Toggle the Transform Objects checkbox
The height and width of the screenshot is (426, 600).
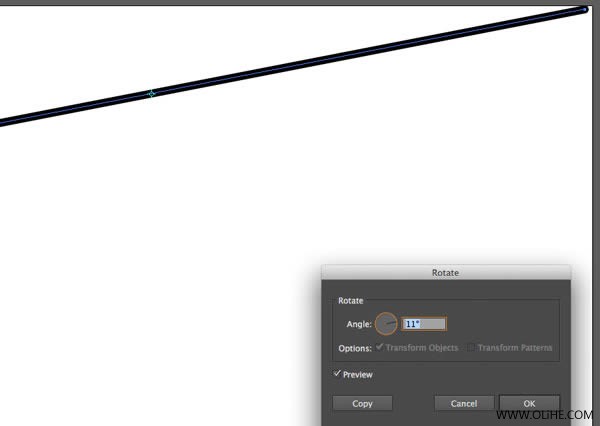[x=379, y=347]
